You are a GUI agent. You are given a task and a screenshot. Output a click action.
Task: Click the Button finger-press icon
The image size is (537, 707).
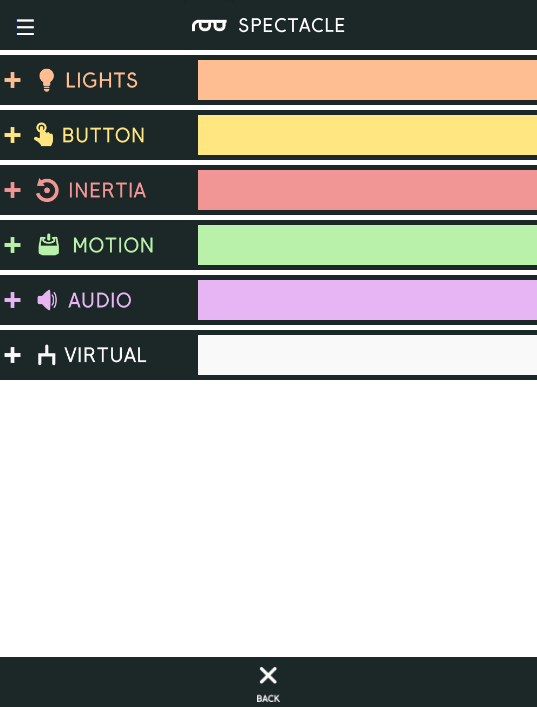[x=43, y=134]
